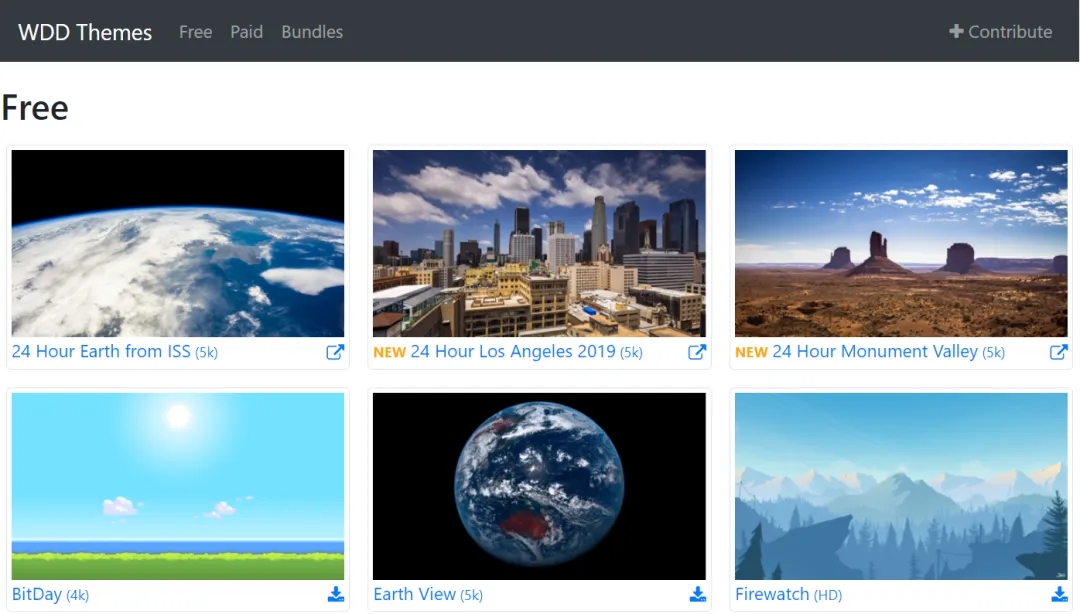Select the Earth View globe thumbnail
The height and width of the screenshot is (614, 1080).
coord(539,486)
